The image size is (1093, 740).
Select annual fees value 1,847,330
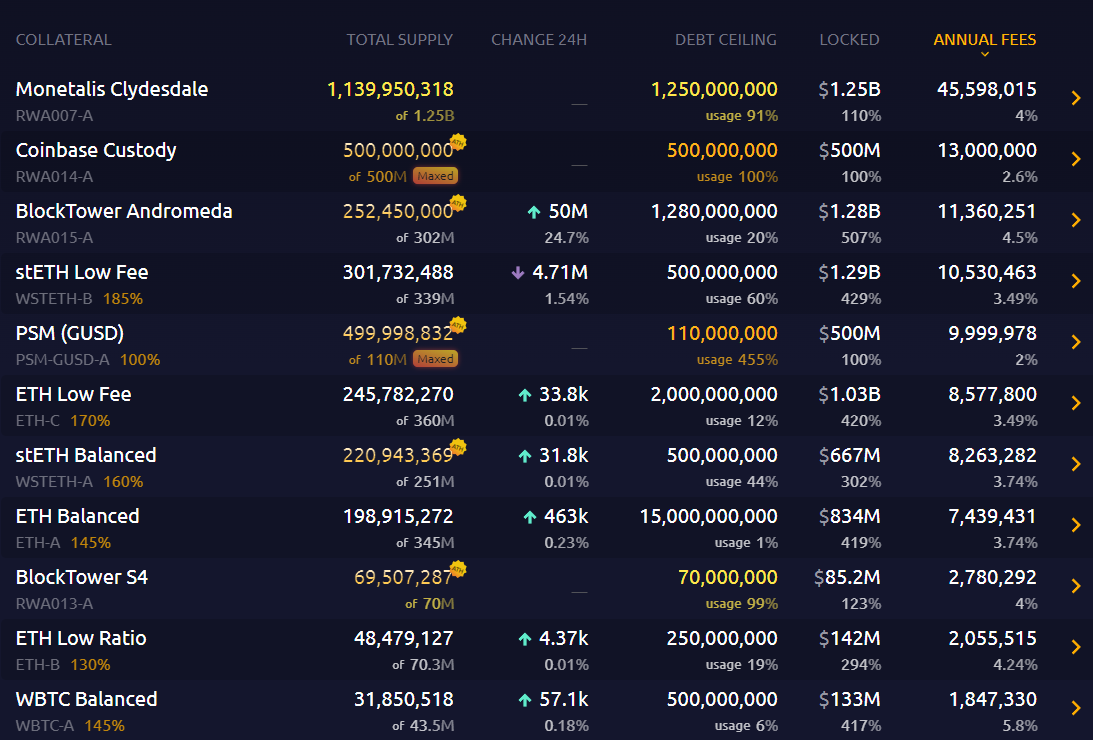point(993,699)
